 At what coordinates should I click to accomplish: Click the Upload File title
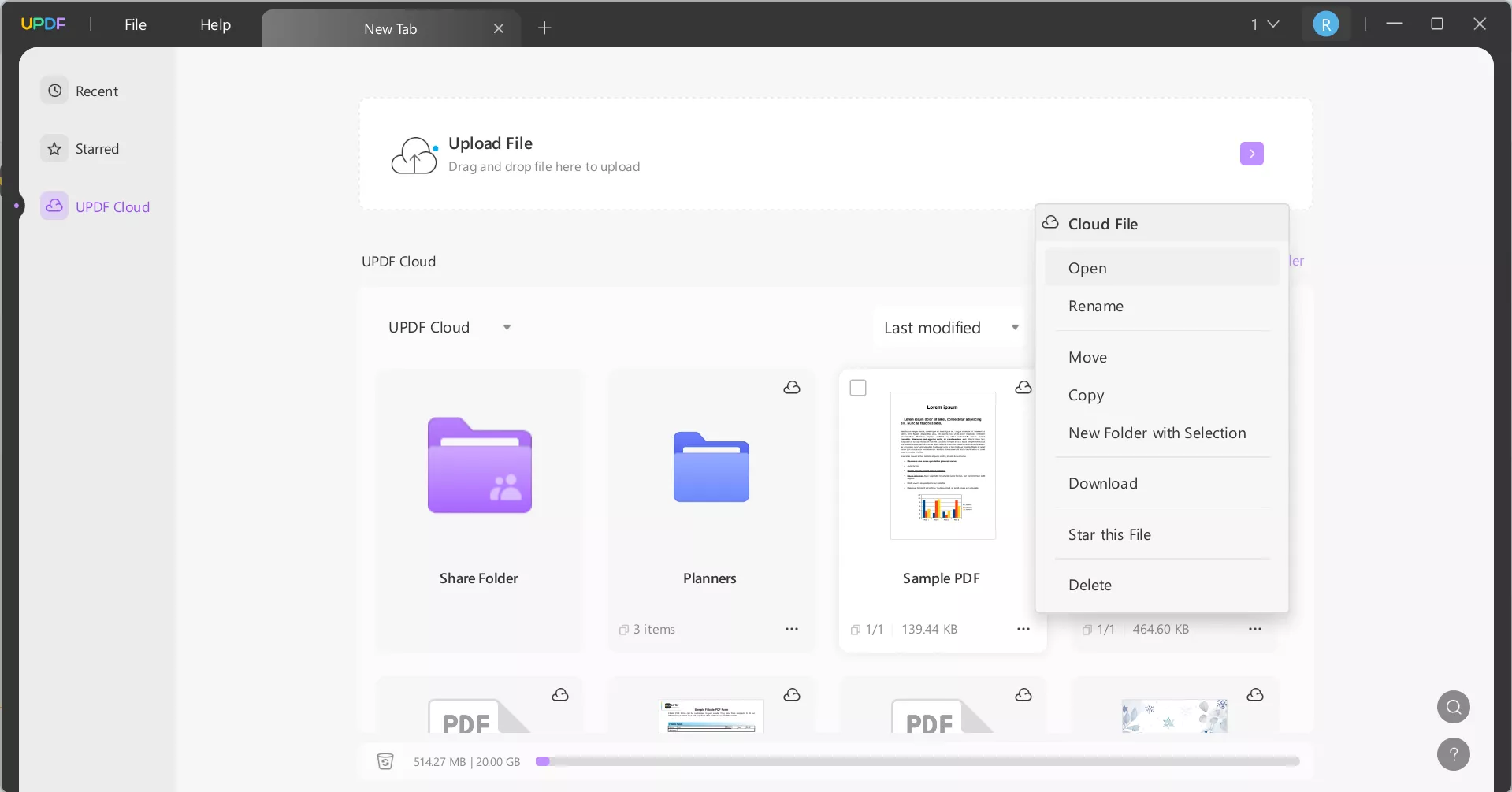coord(490,143)
